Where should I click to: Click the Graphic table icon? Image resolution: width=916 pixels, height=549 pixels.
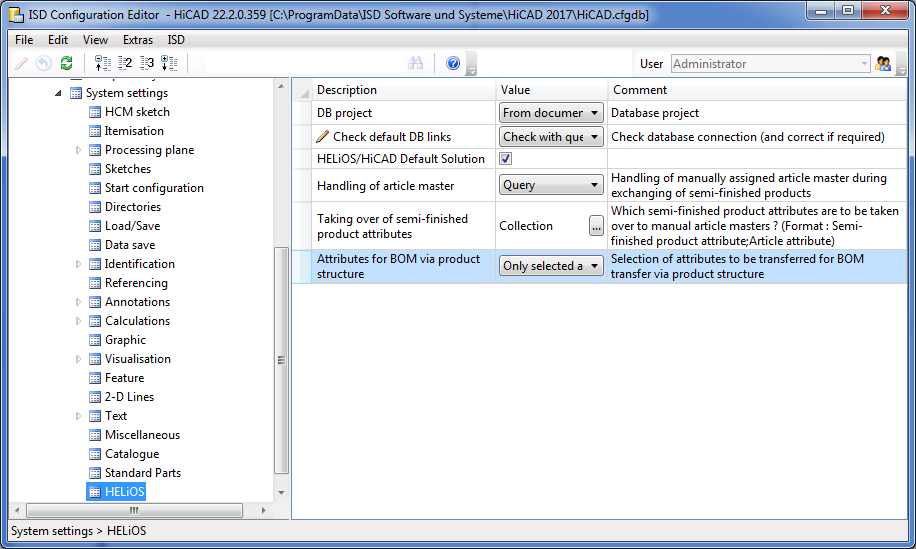(x=95, y=340)
